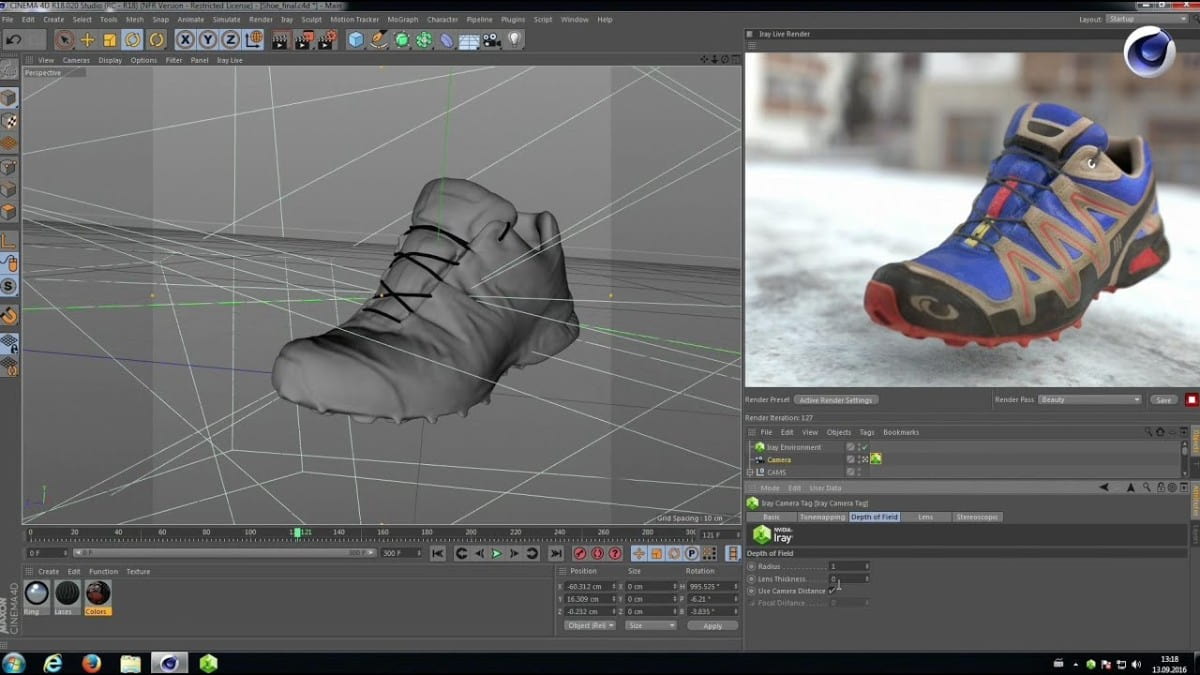Switch to the Tonemapping tab
1200x675 pixels.
coord(822,517)
